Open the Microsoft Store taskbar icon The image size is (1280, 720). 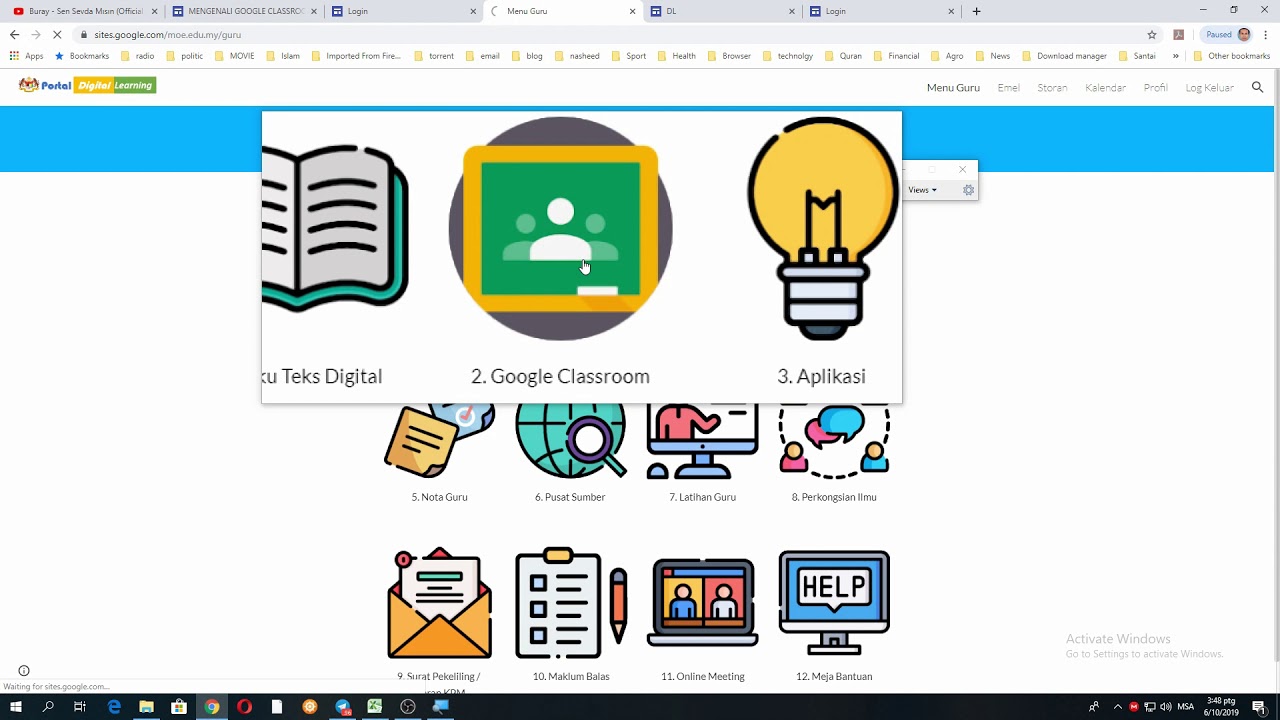pos(179,707)
